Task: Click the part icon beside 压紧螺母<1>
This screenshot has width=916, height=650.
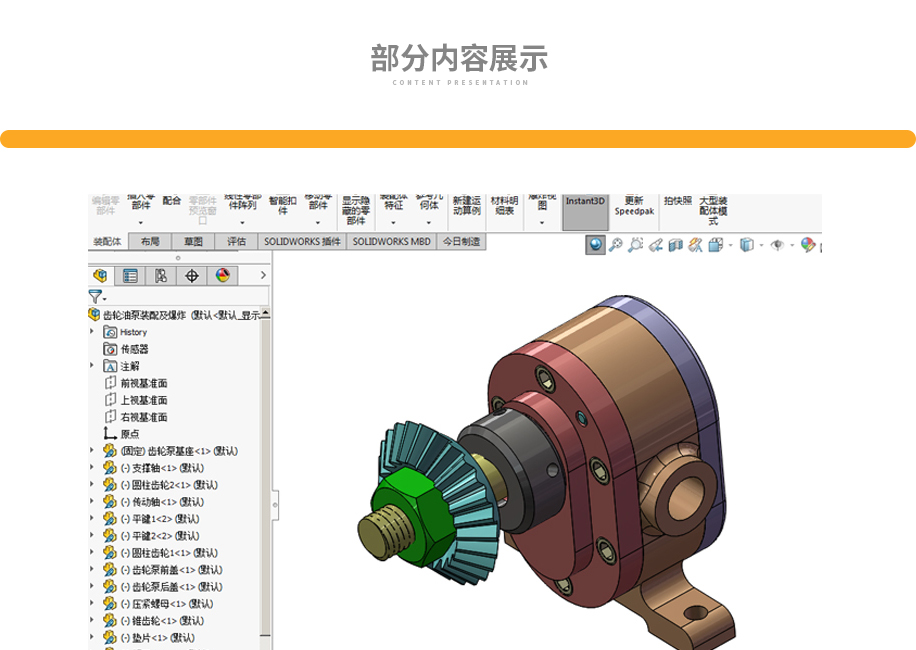Action: [110, 603]
